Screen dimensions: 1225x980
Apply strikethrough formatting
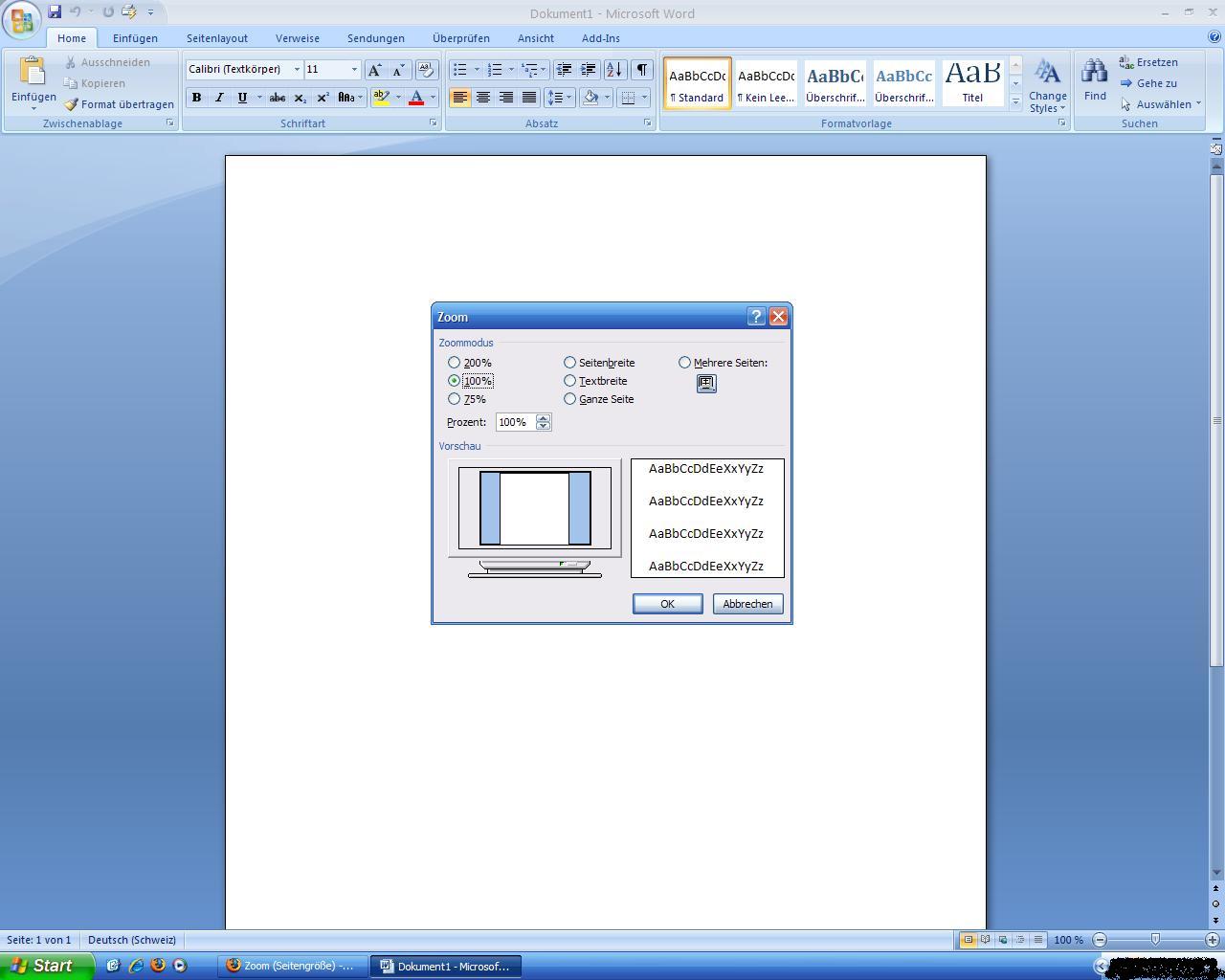pos(278,98)
